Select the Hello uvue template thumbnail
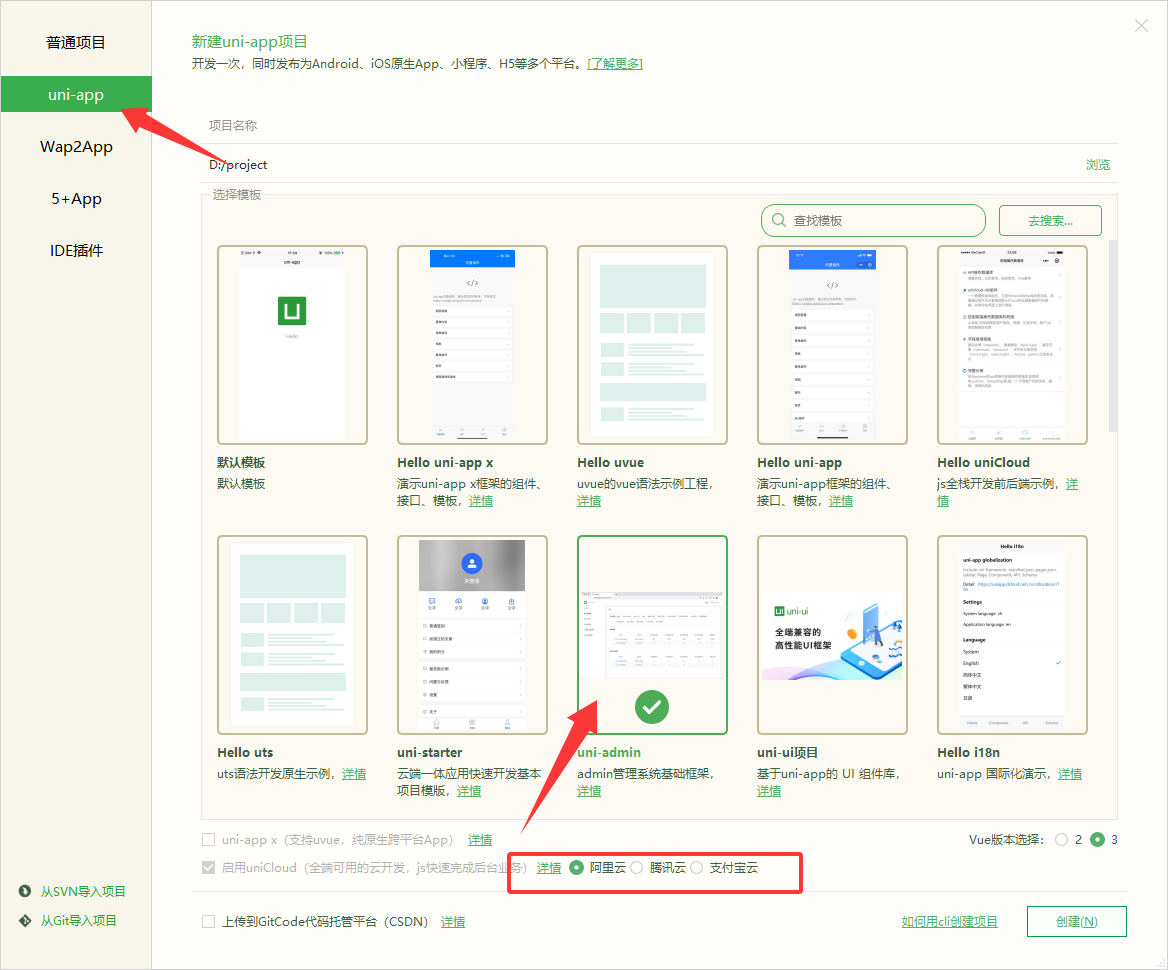1168x970 pixels. coord(653,345)
